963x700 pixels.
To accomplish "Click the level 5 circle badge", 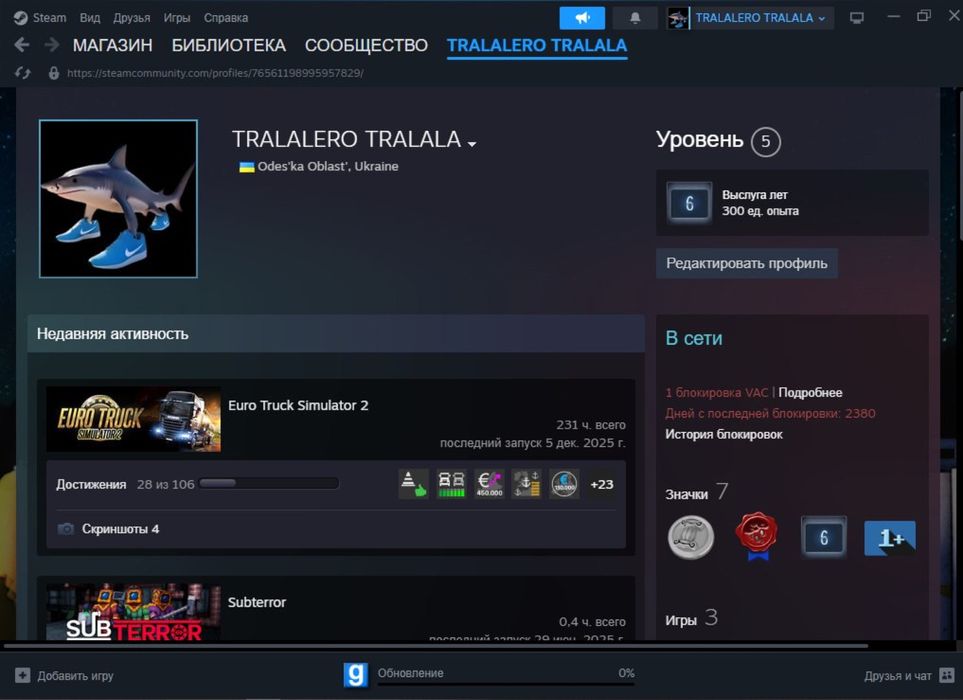I will [765, 141].
